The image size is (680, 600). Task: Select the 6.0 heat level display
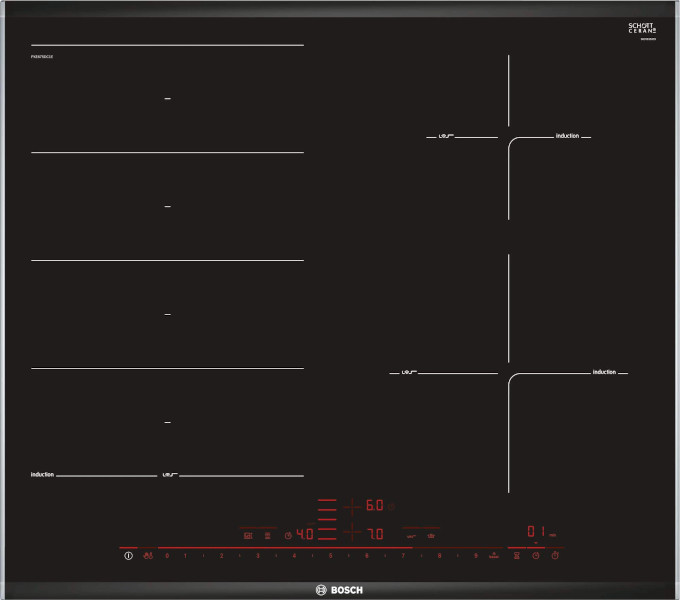(x=375, y=505)
